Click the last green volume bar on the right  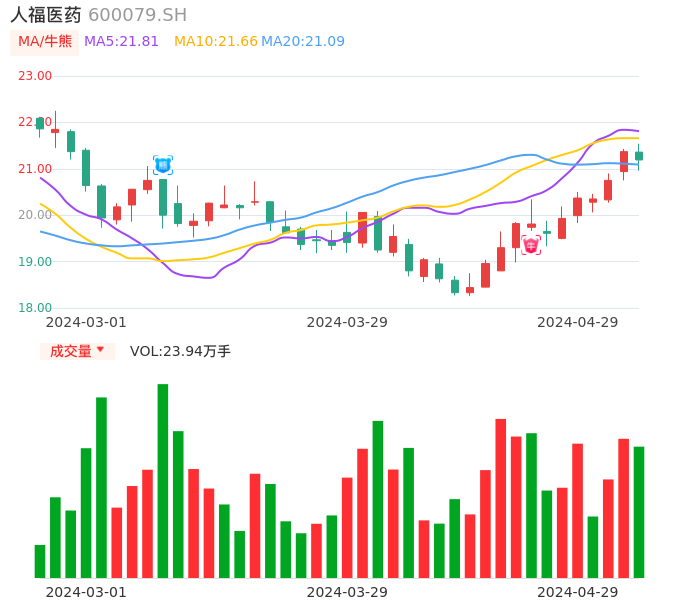pos(639,512)
